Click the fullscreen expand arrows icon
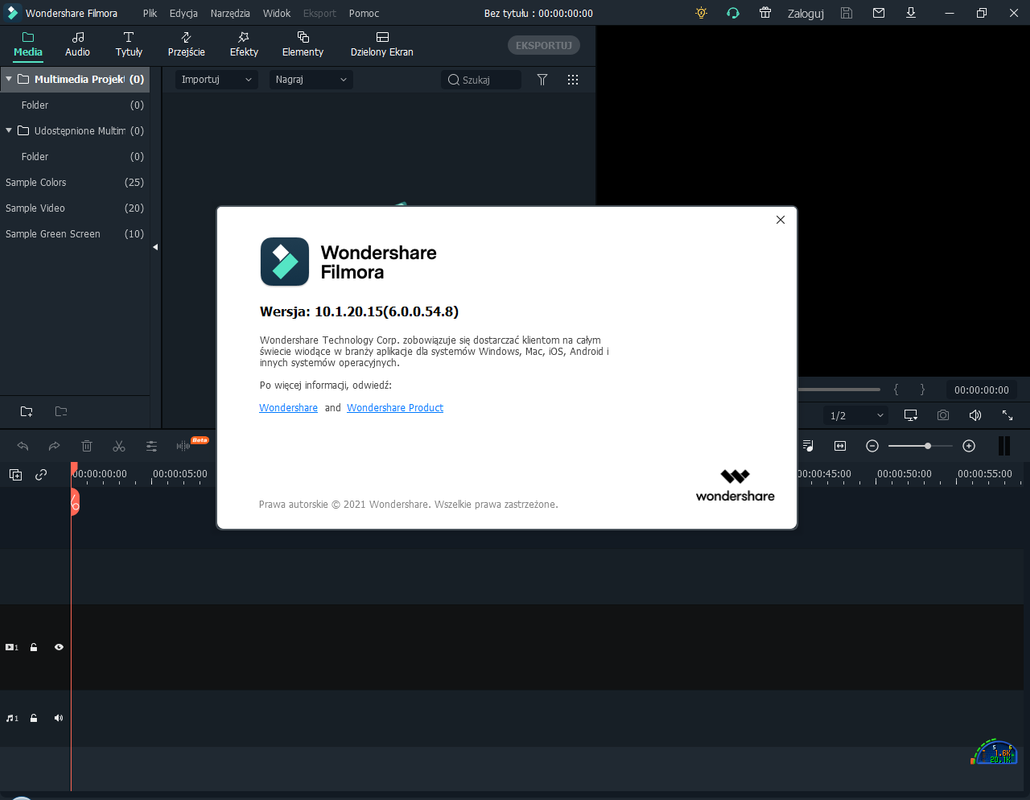This screenshot has width=1030, height=800. [x=1007, y=415]
